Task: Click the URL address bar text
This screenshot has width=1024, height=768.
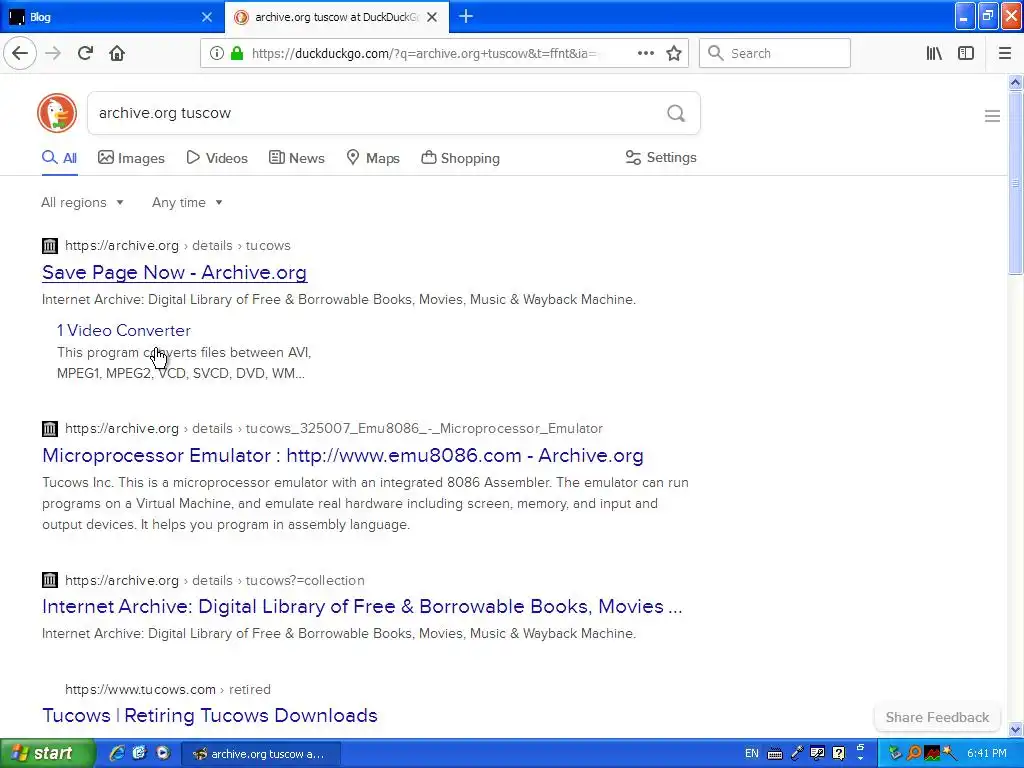Action: [424, 54]
